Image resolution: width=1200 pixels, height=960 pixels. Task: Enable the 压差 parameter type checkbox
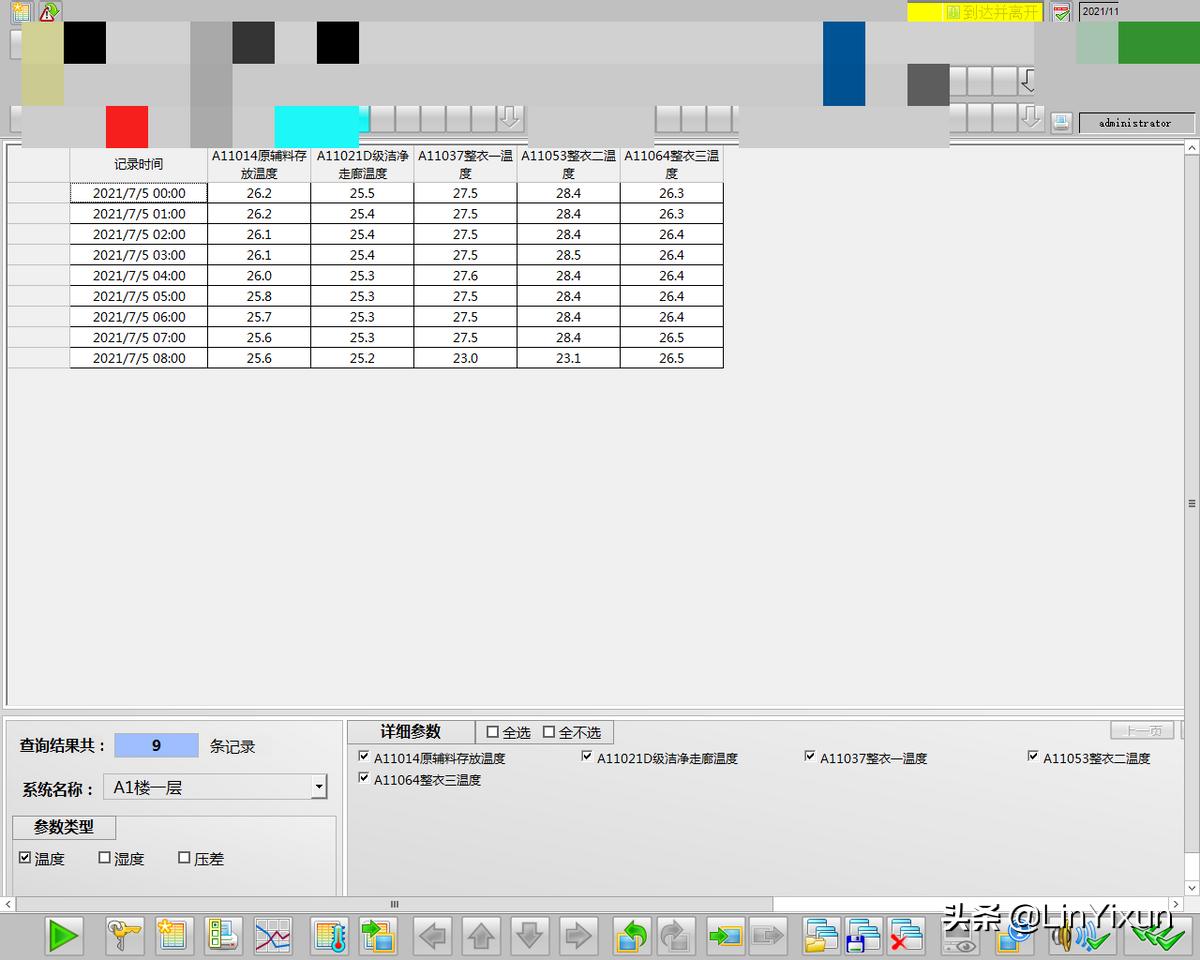click(x=184, y=858)
